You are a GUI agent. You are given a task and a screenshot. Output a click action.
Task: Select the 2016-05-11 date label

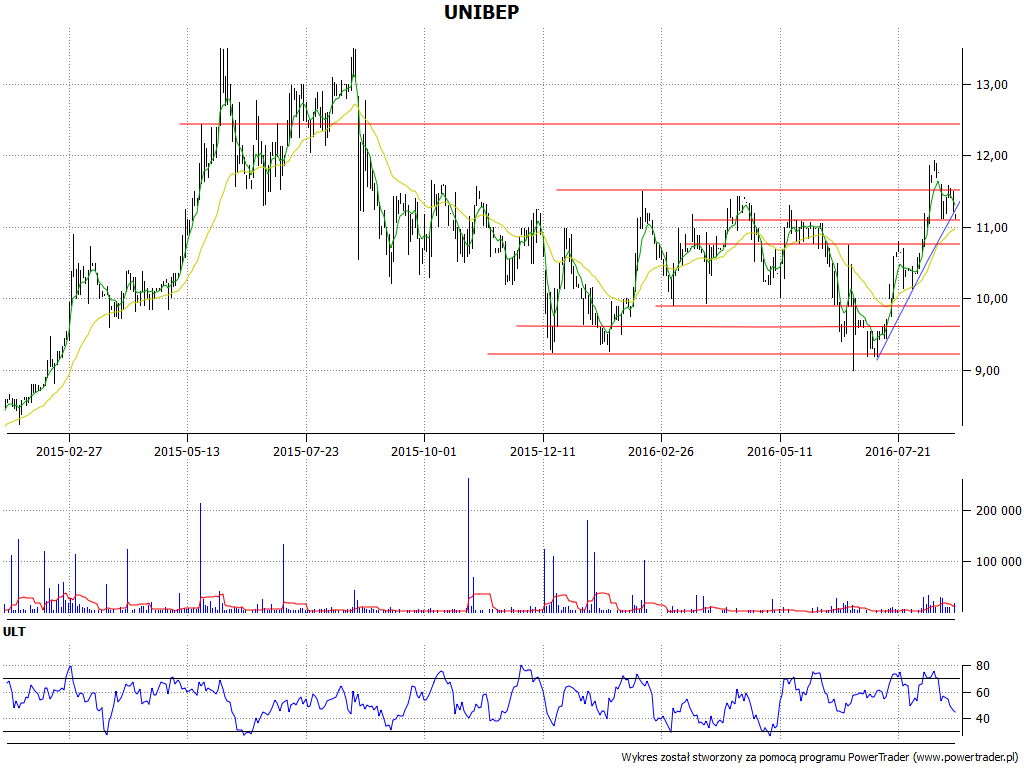tap(780, 451)
